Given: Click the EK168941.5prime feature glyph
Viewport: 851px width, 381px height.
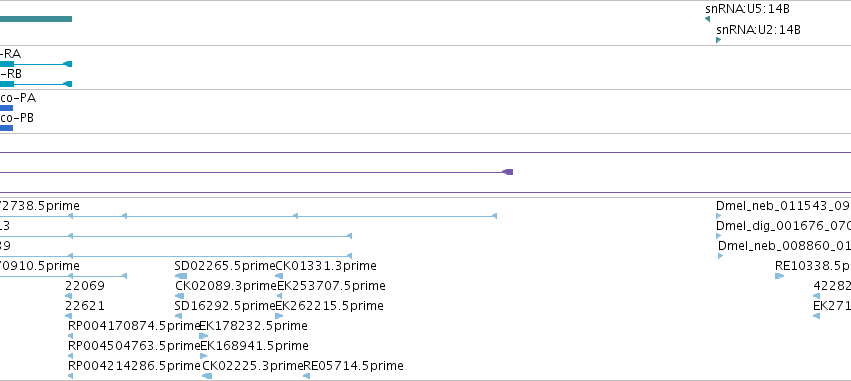Looking at the screenshot, I should pos(203,356).
